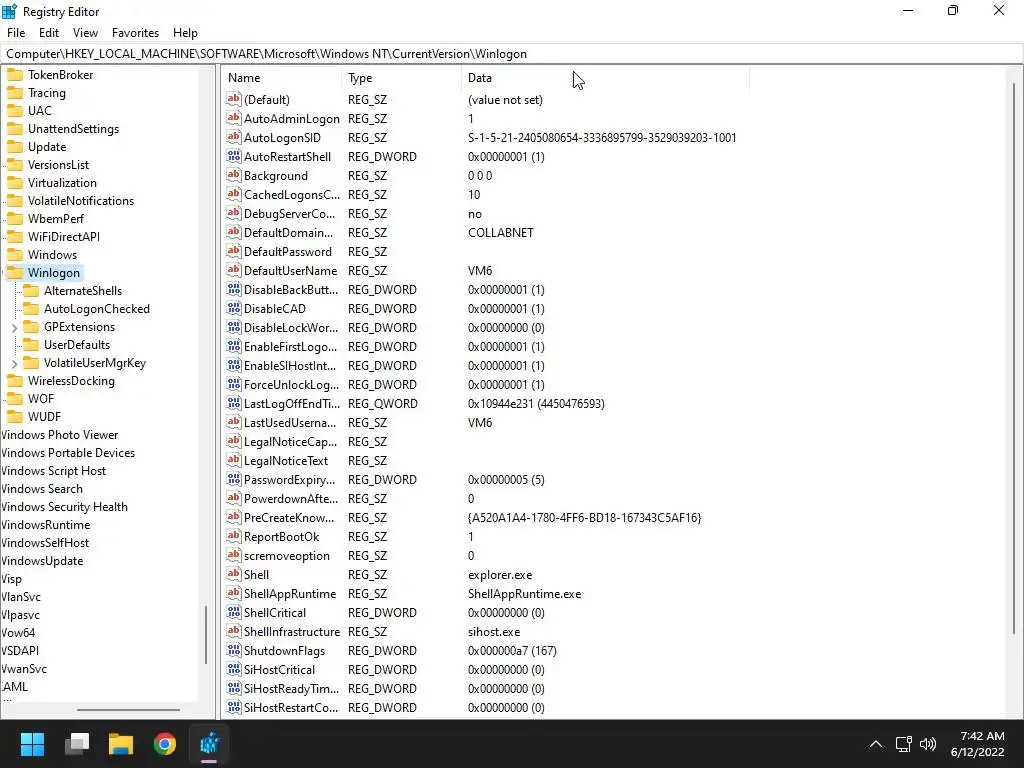Select the DefaultUserName value name
The image size is (1024, 768).
[x=291, y=270]
